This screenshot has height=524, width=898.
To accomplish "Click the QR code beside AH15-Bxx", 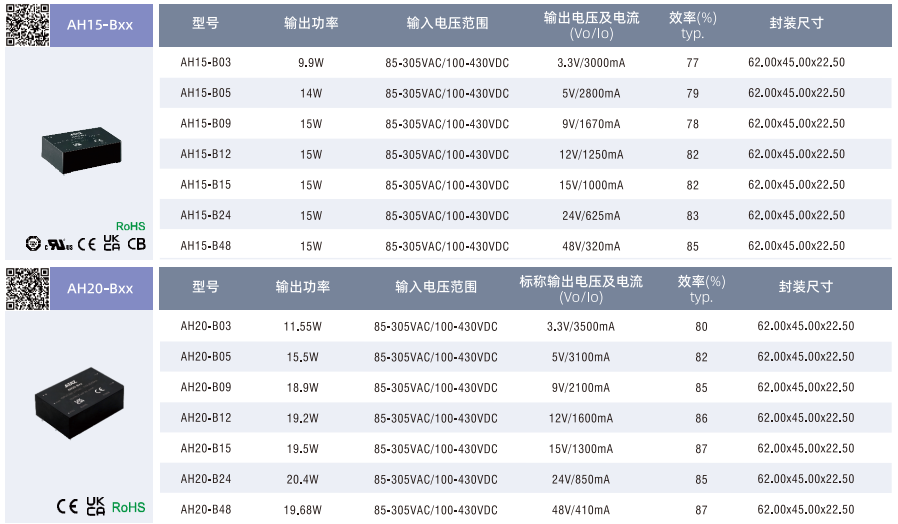I will tap(27, 24).
